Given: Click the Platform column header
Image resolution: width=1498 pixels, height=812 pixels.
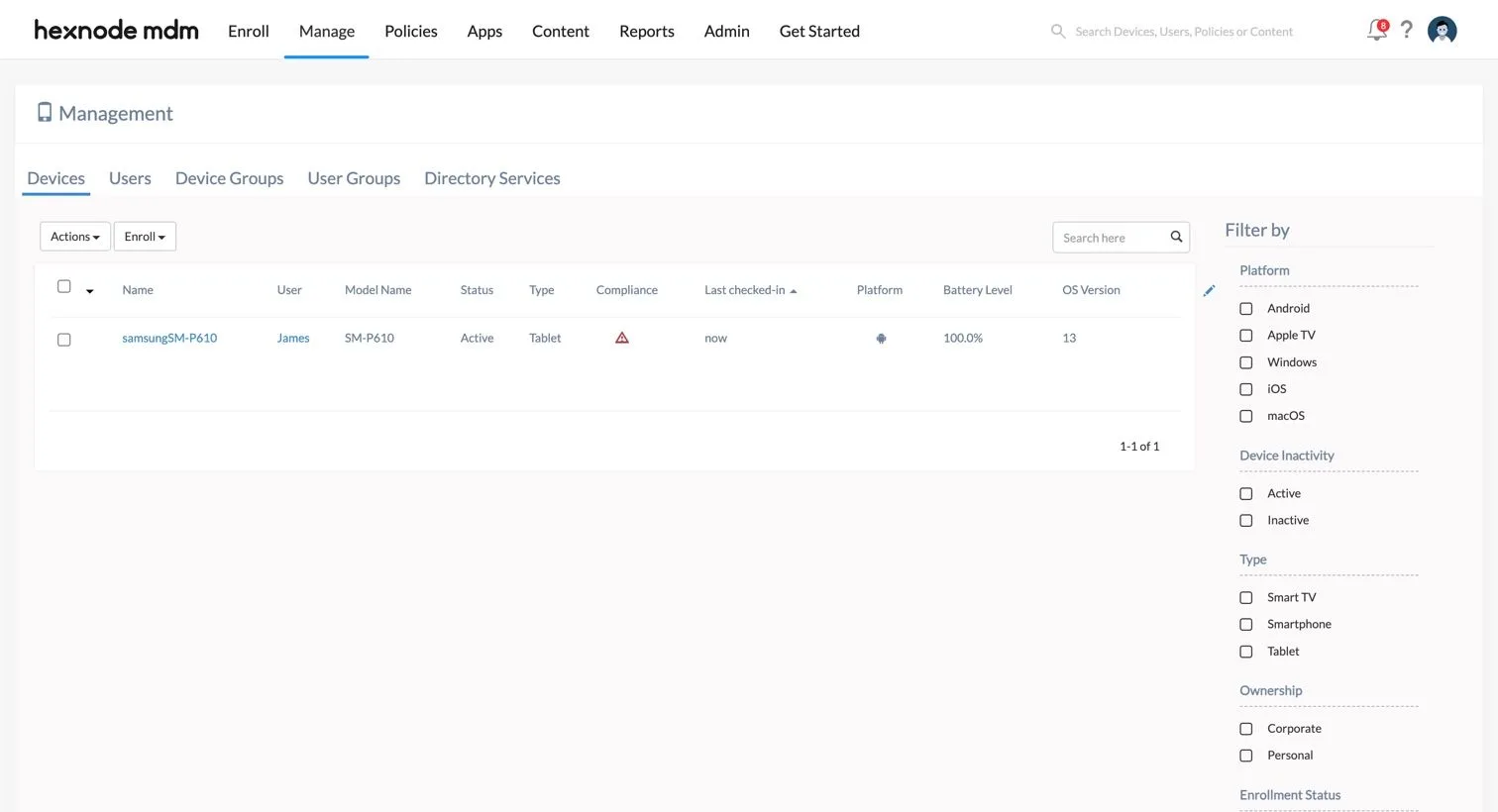Looking at the screenshot, I should tap(880, 290).
